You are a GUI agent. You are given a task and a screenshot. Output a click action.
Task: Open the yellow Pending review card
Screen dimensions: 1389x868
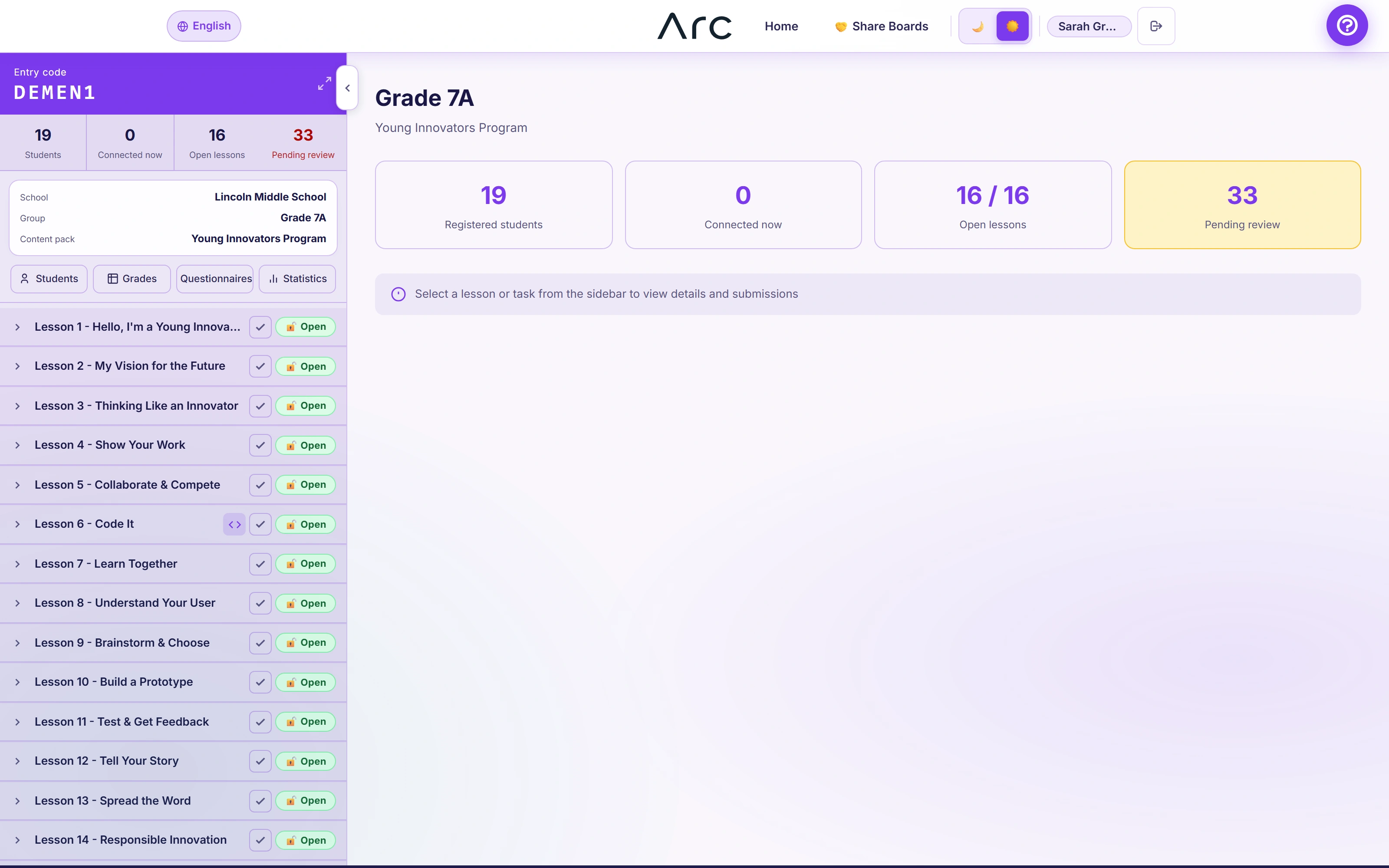pos(1242,204)
